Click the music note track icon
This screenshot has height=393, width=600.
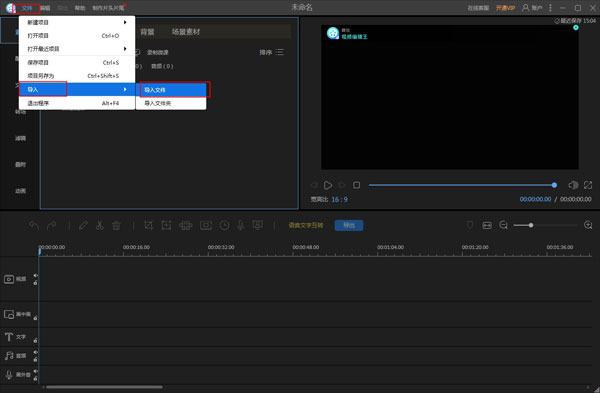coord(9,355)
